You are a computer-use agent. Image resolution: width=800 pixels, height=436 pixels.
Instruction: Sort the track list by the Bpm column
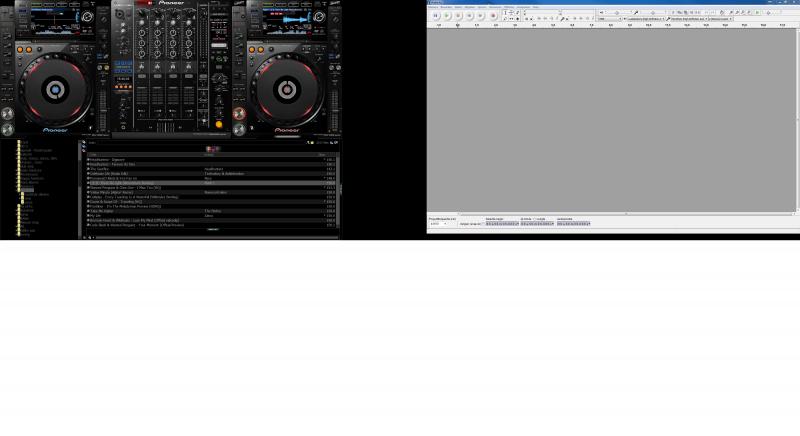[322, 155]
